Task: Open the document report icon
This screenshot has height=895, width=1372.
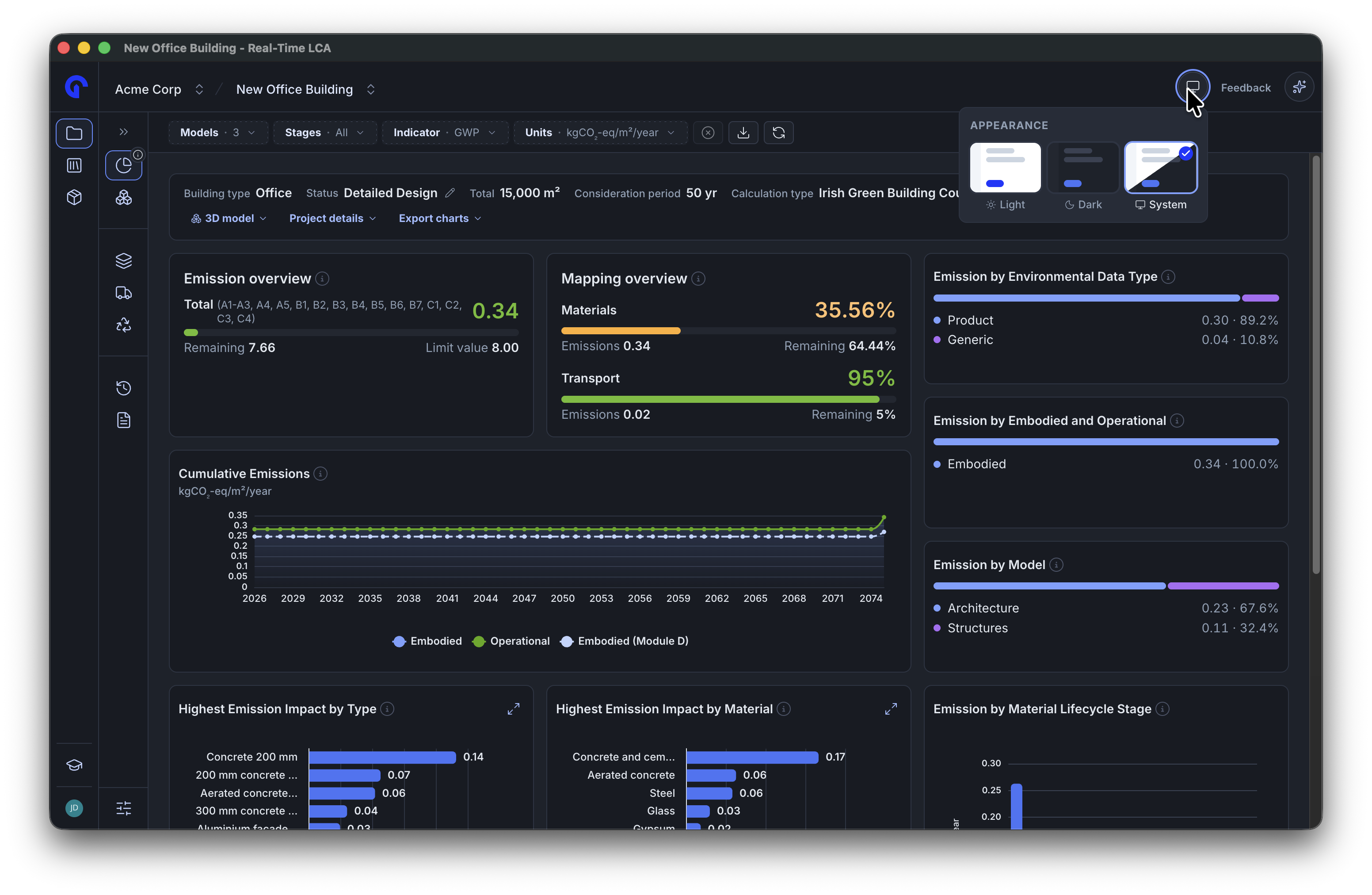Action: tap(123, 421)
